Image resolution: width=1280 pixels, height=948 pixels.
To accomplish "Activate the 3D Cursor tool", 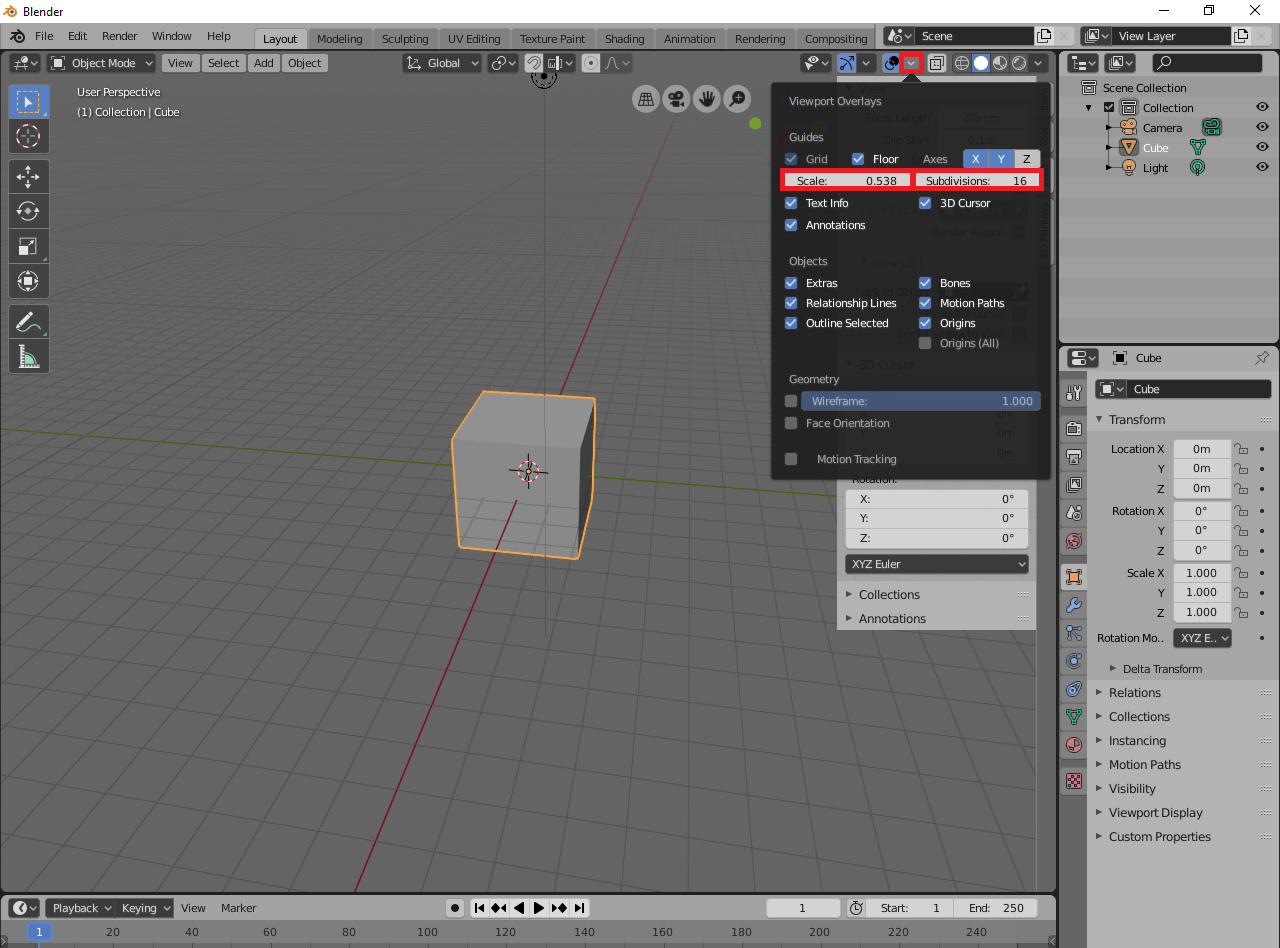I will (29, 136).
